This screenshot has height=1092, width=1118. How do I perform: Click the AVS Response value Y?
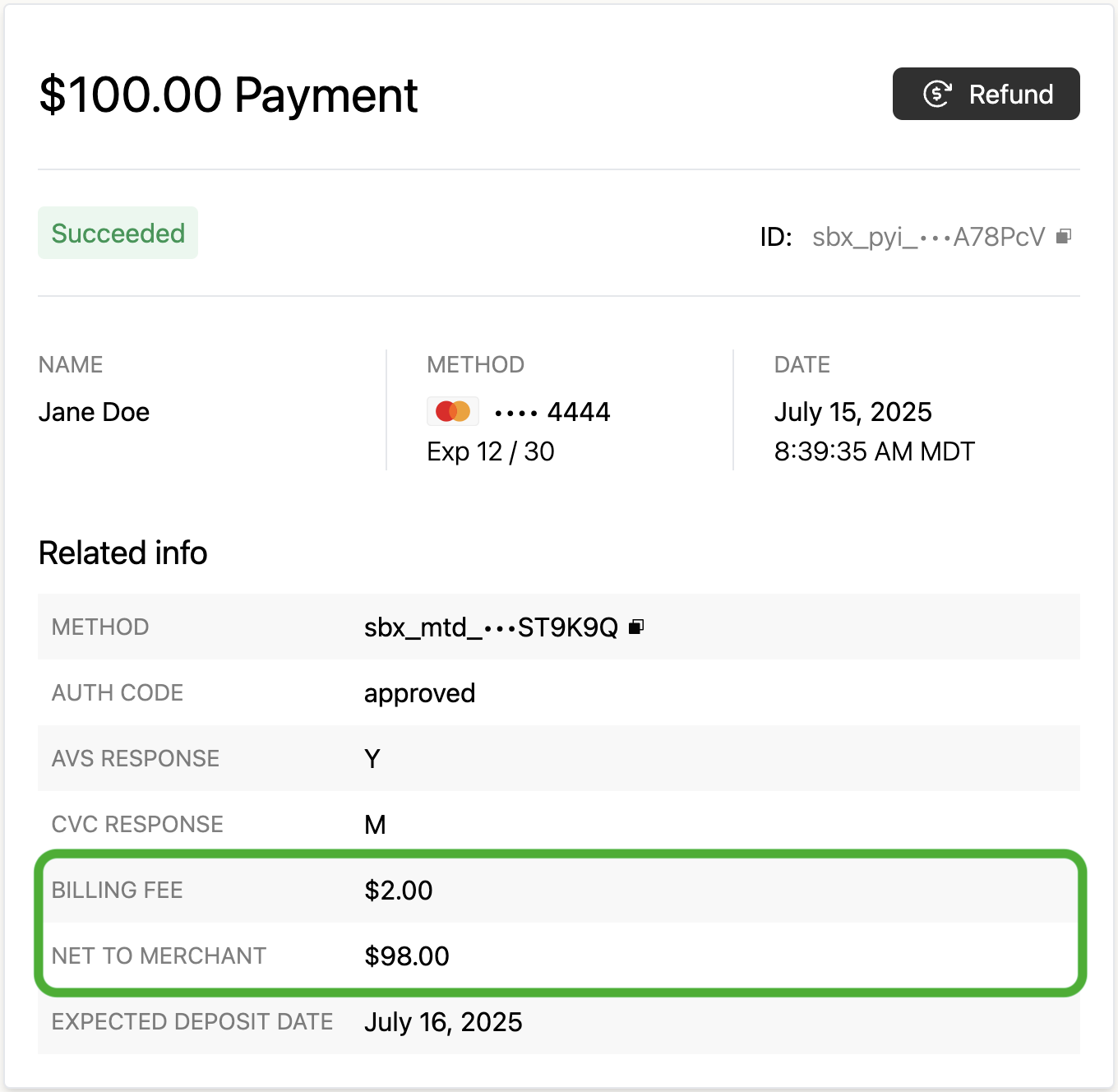click(372, 759)
